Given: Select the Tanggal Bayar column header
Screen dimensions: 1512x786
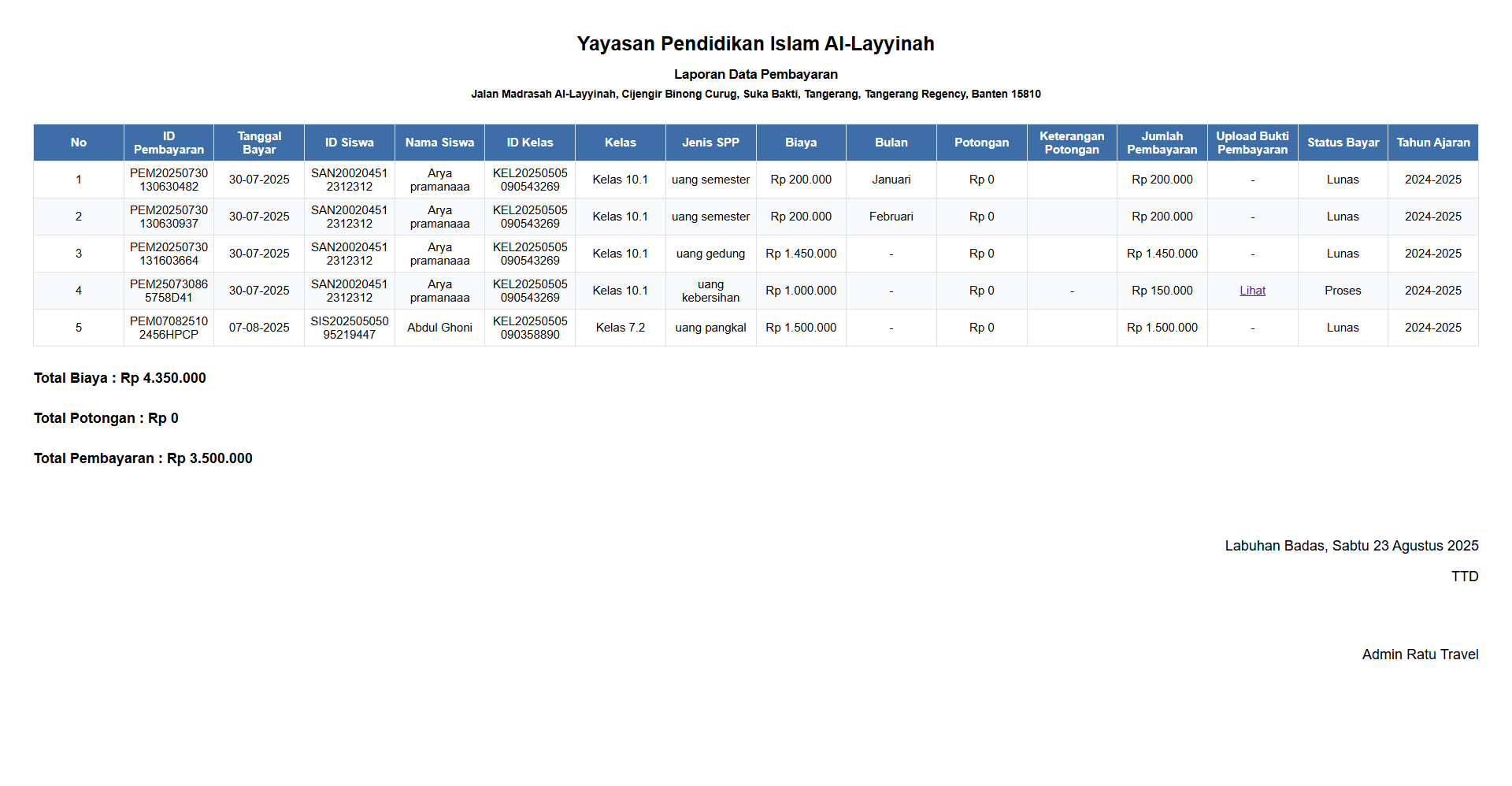Looking at the screenshot, I should click(x=259, y=143).
